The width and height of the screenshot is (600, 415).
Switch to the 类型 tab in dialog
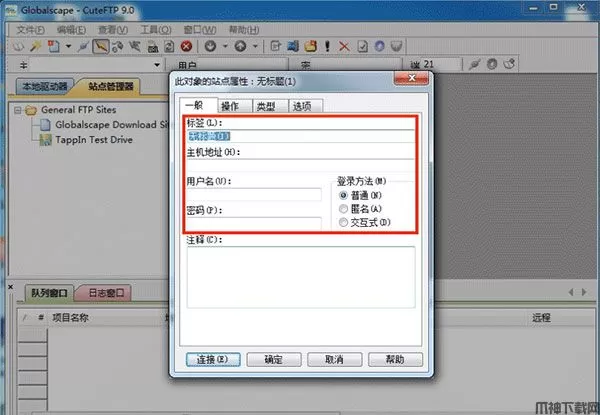(x=270, y=106)
